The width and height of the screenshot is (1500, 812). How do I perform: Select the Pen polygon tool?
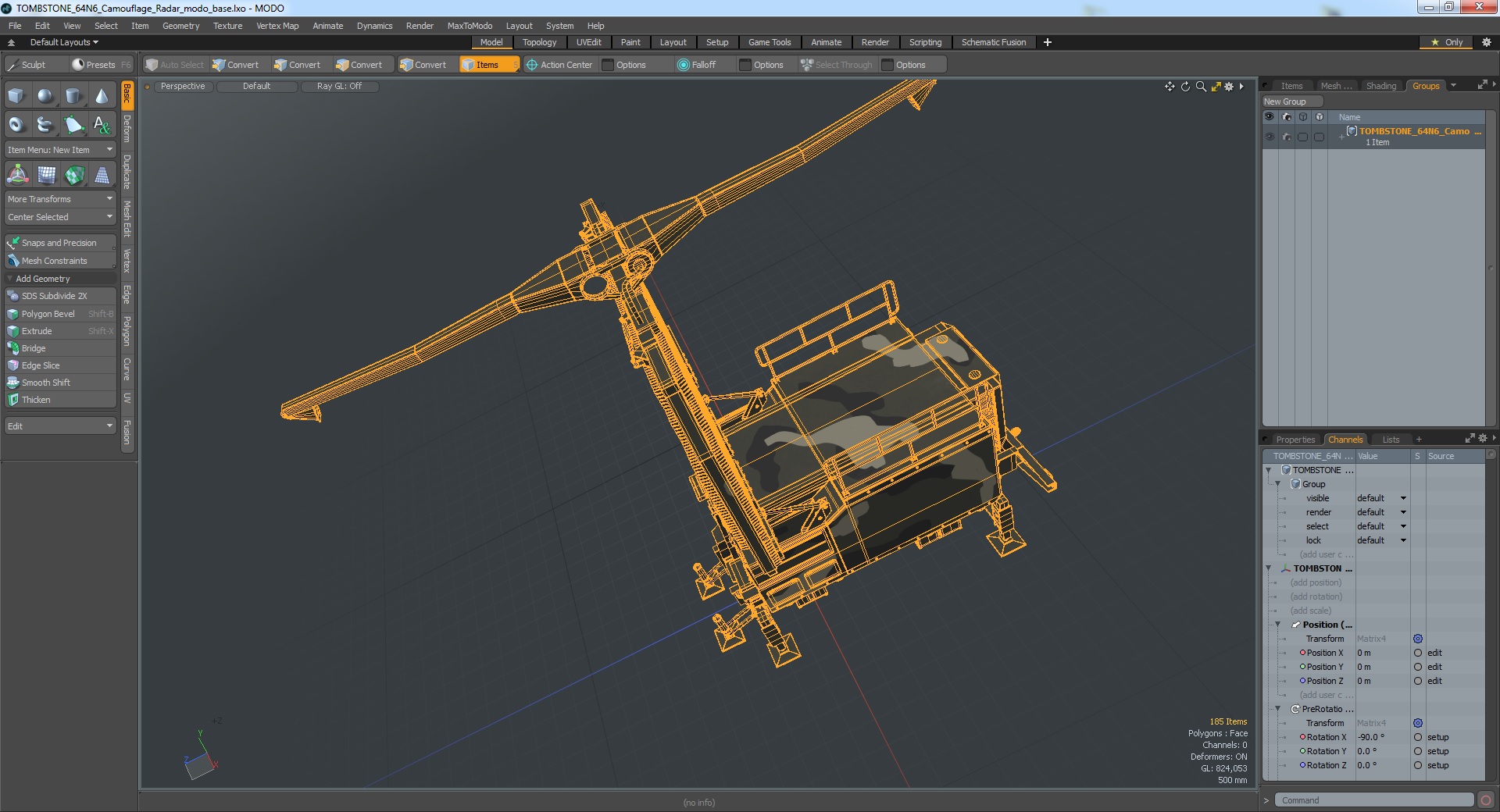point(73,124)
